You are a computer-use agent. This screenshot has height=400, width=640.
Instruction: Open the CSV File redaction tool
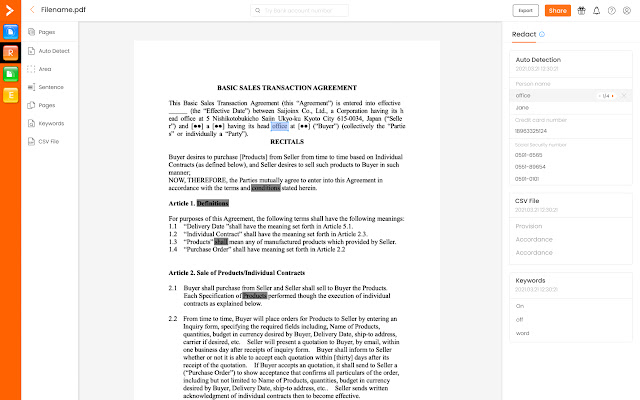click(43, 142)
